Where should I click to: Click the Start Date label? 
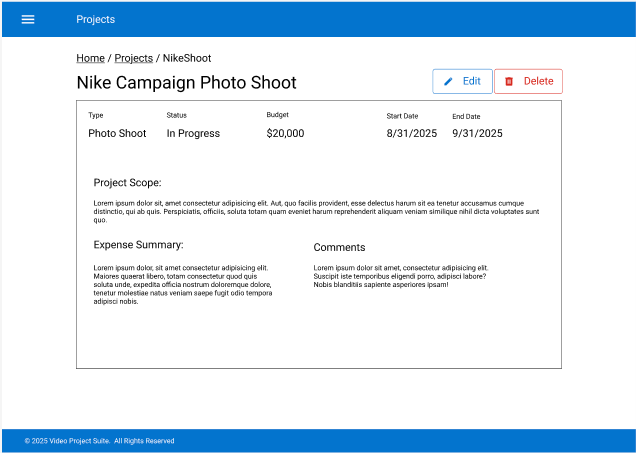tap(402, 116)
